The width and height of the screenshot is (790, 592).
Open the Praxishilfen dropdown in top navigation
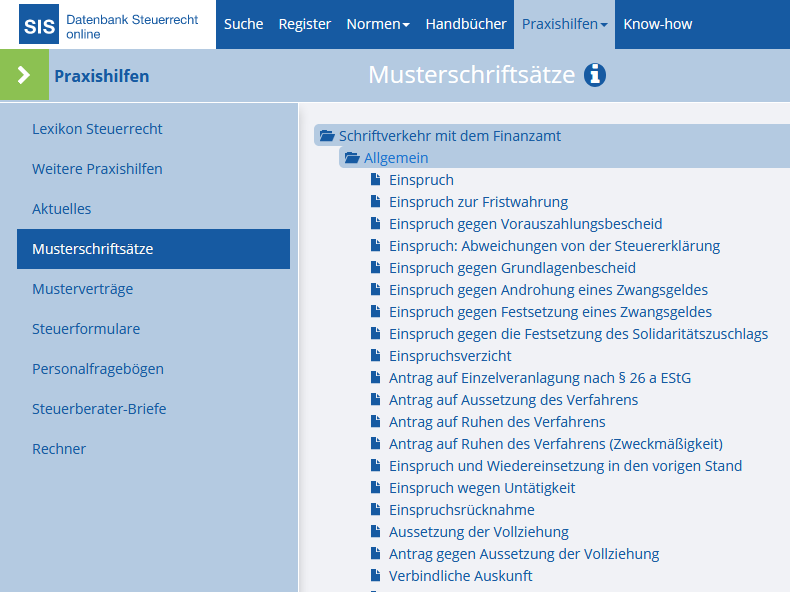coord(564,24)
